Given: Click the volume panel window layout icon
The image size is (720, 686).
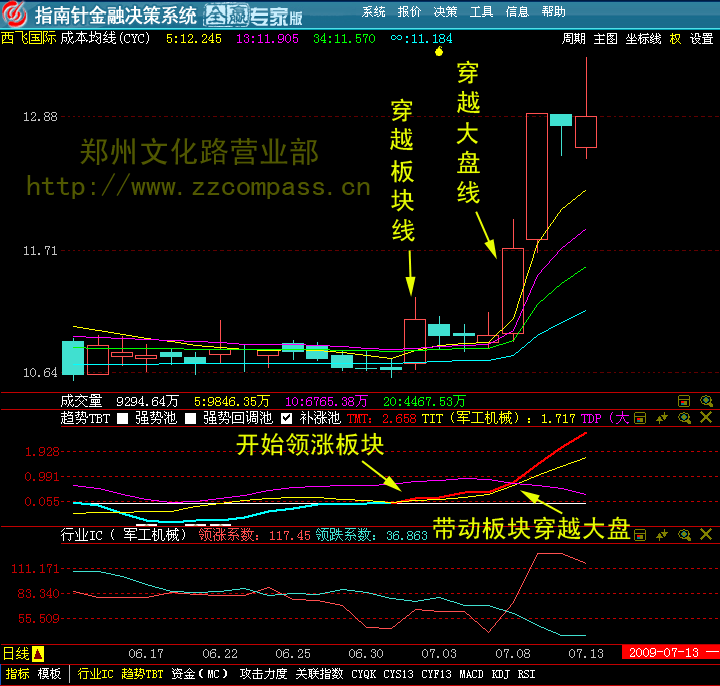Looking at the screenshot, I should (684, 400).
